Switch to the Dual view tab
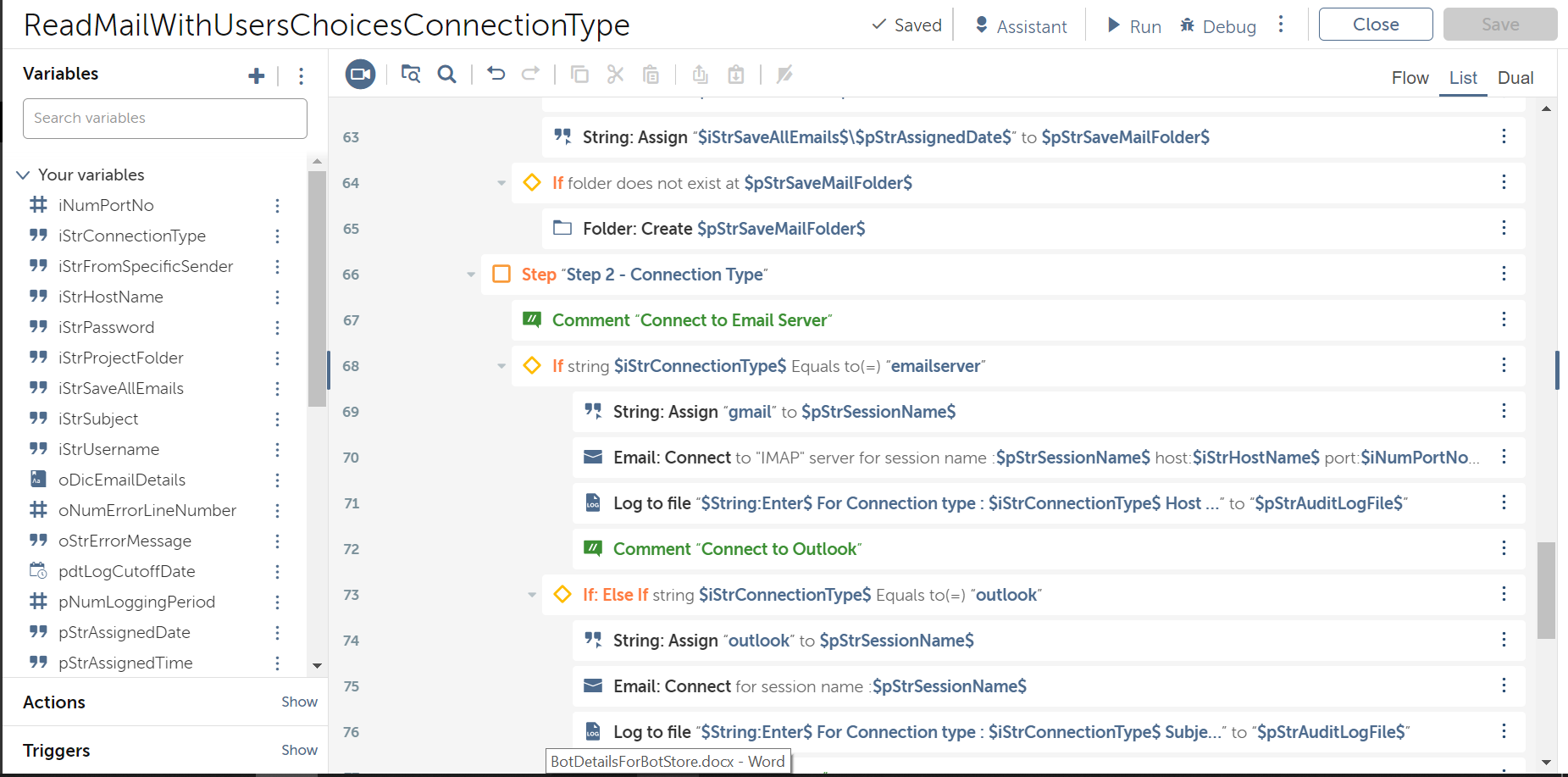The height and width of the screenshot is (777, 1568). pos(1515,78)
